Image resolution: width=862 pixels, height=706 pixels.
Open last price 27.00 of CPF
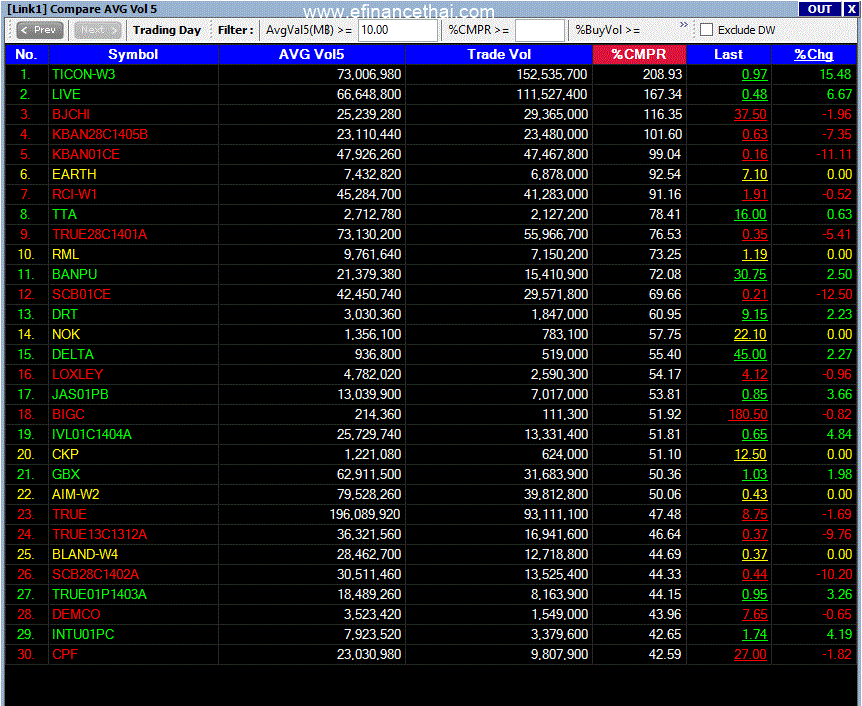click(x=750, y=654)
